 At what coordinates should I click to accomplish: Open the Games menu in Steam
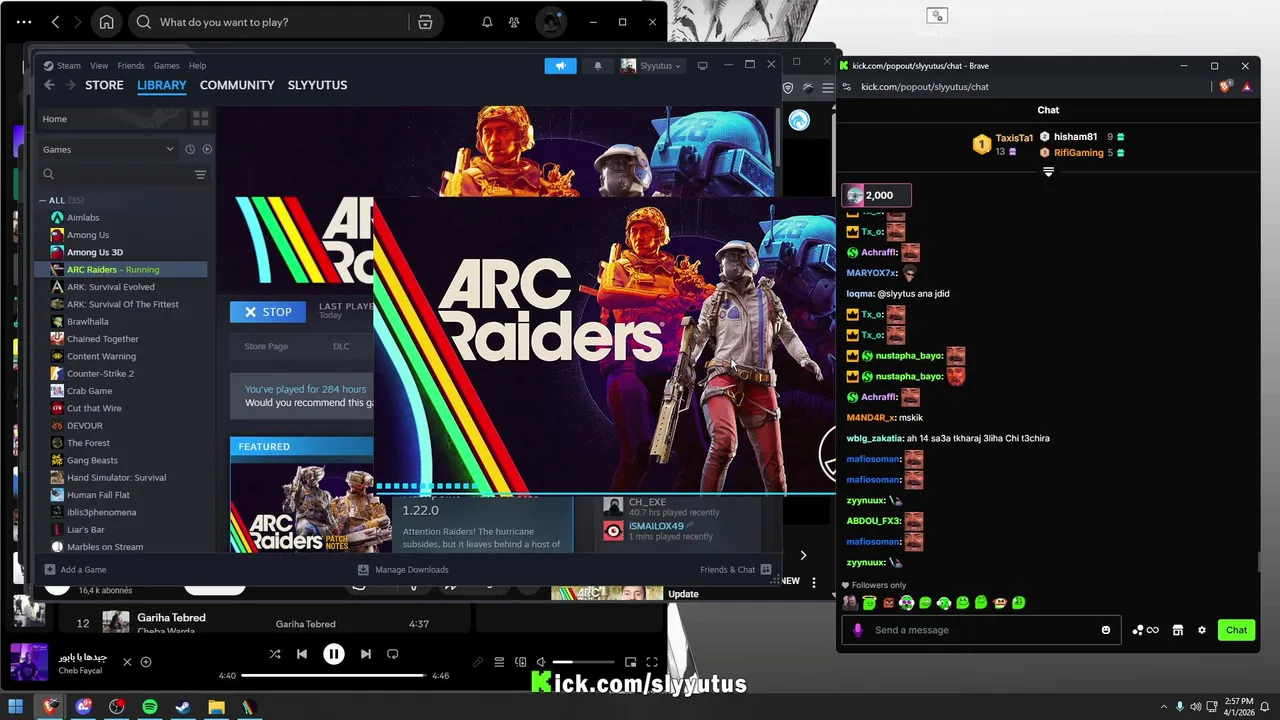[167, 66]
